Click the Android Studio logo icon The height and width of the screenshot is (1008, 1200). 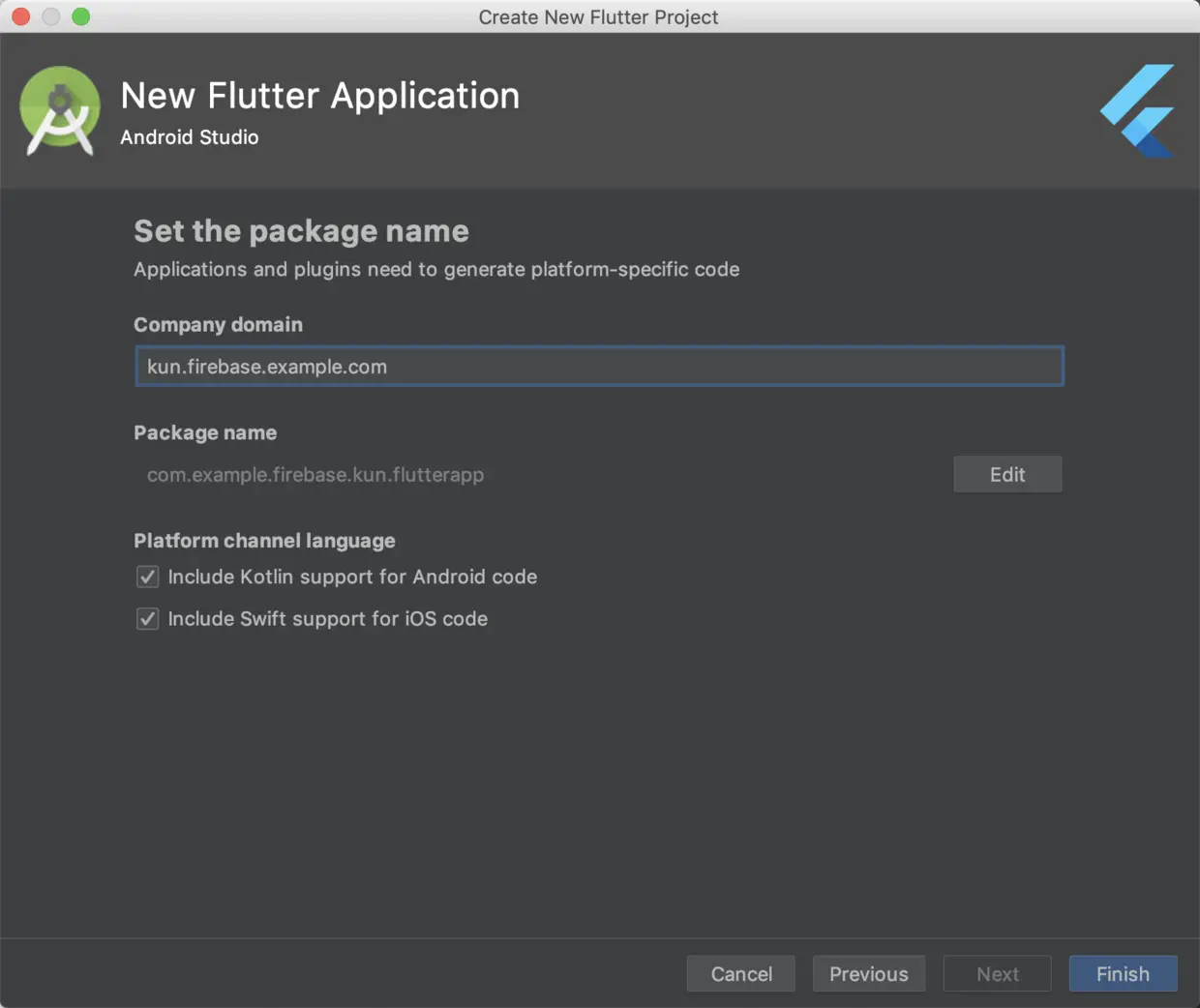60,110
